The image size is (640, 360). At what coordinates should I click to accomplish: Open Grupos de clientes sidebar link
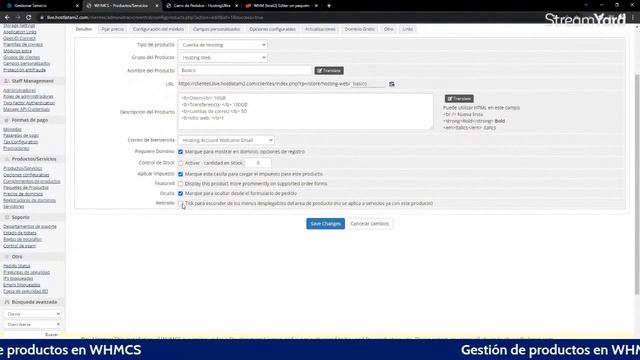coord(22,58)
